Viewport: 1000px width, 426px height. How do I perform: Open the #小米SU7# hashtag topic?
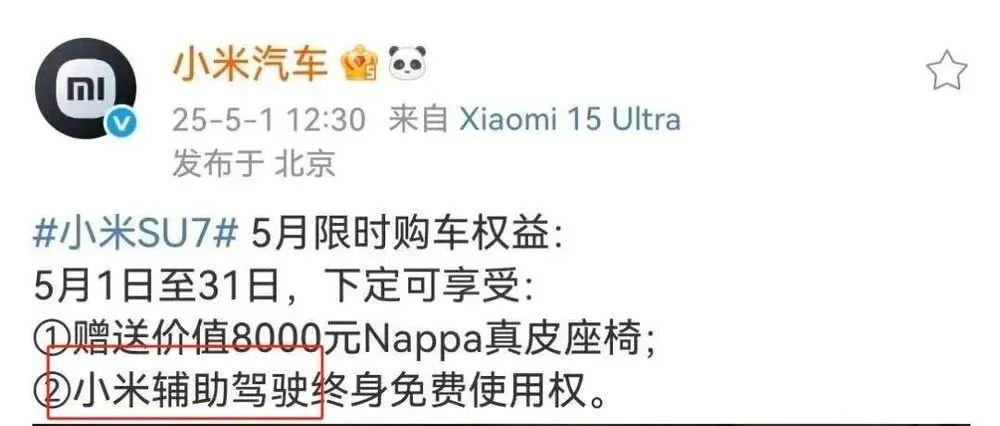[x=135, y=237]
